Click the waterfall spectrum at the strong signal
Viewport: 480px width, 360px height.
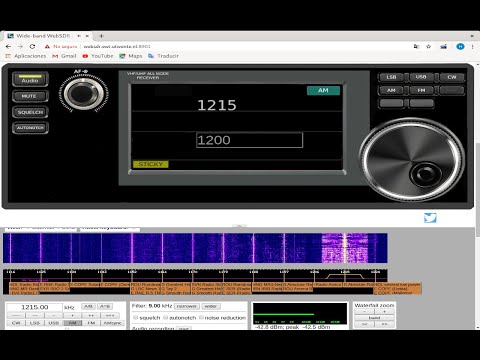(x=345, y=248)
